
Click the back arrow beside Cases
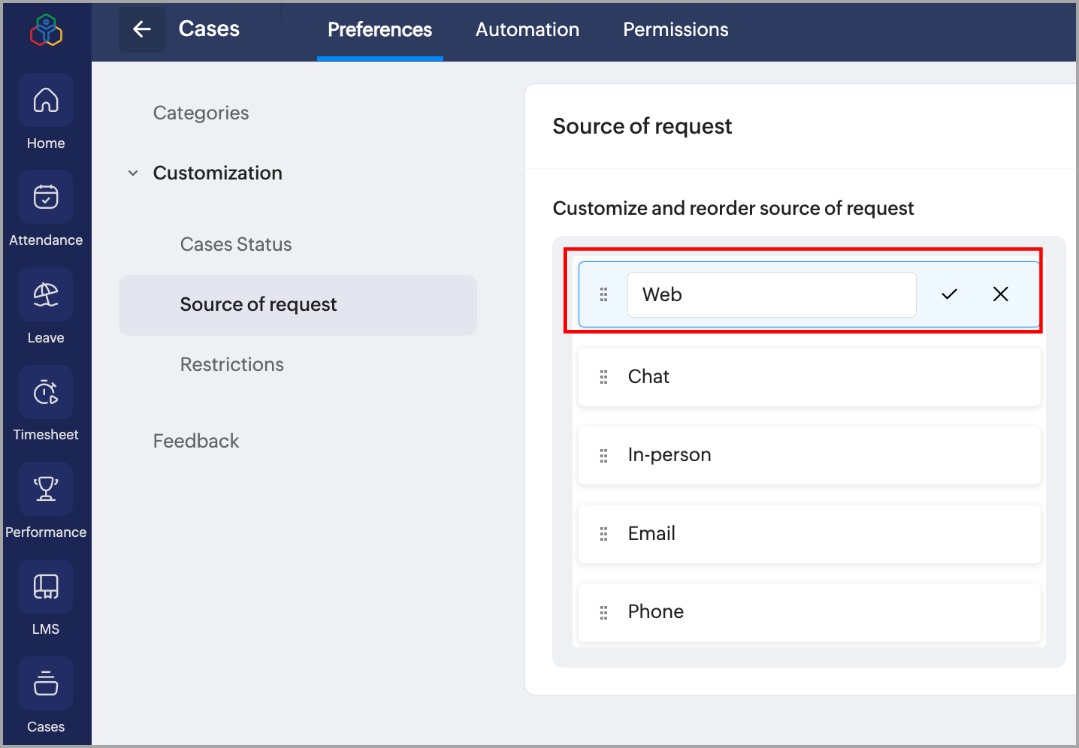tap(142, 30)
